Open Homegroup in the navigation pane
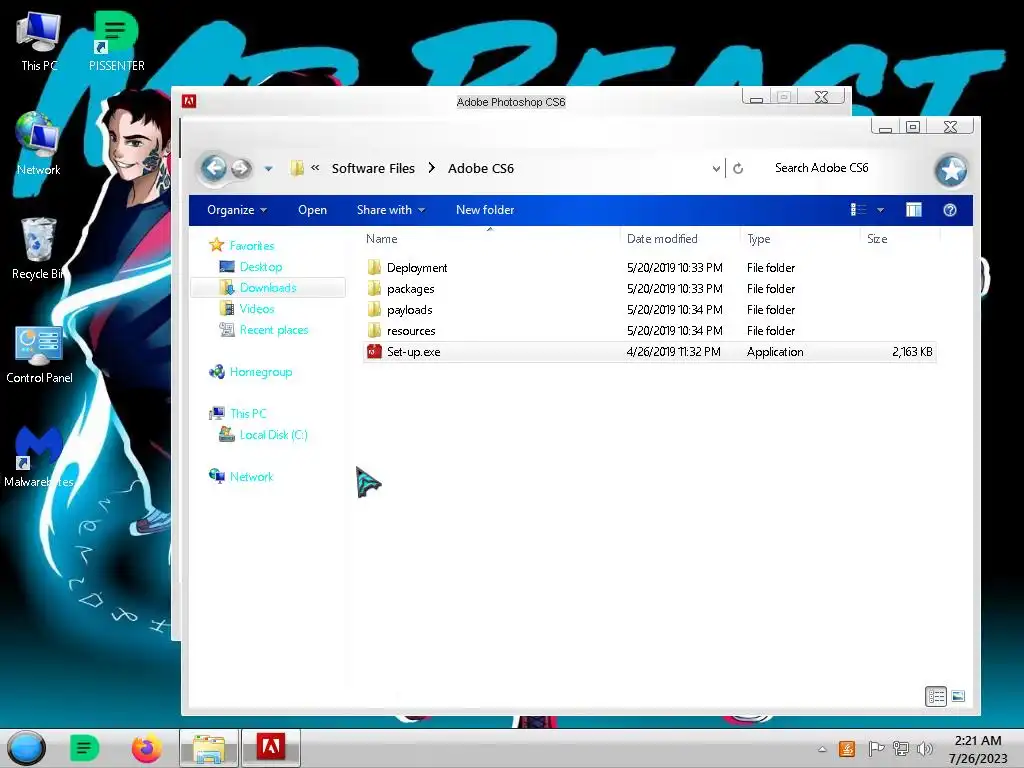This screenshot has height=768, width=1024. coord(261,372)
